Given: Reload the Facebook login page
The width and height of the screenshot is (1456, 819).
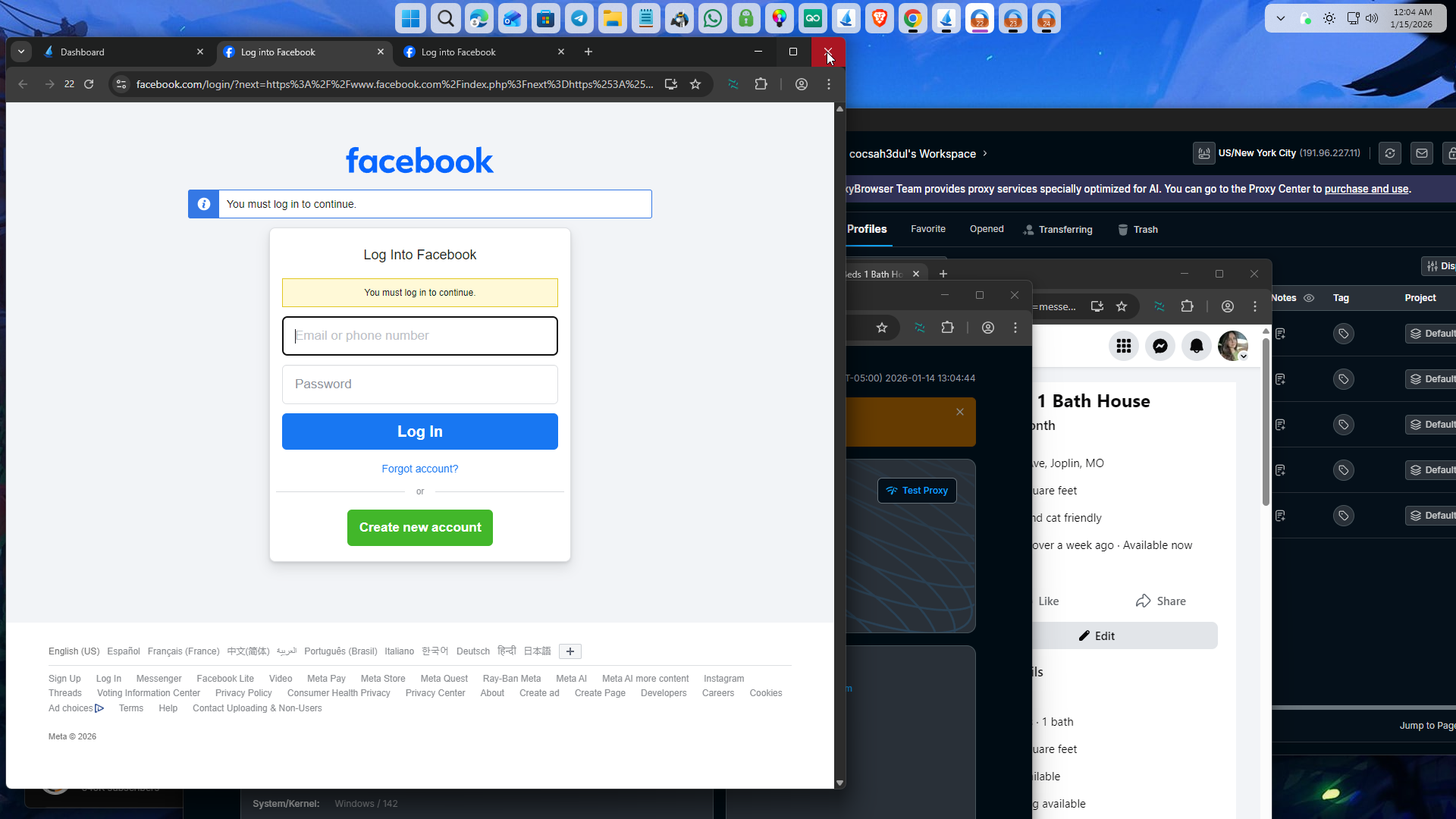Looking at the screenshot, I should 89,84.
